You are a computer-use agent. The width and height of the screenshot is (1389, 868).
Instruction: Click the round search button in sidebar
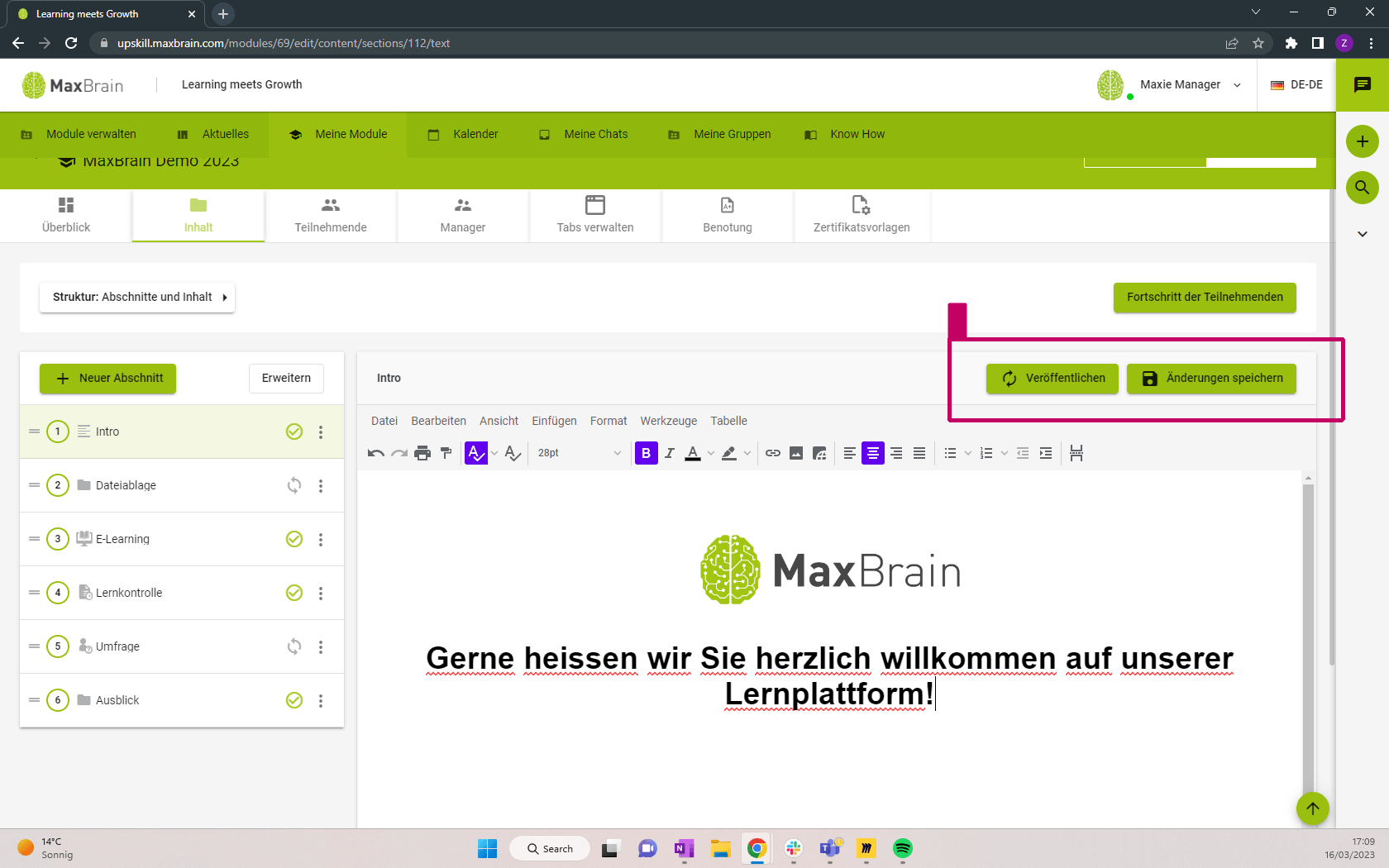click(x=1363, y=188)
